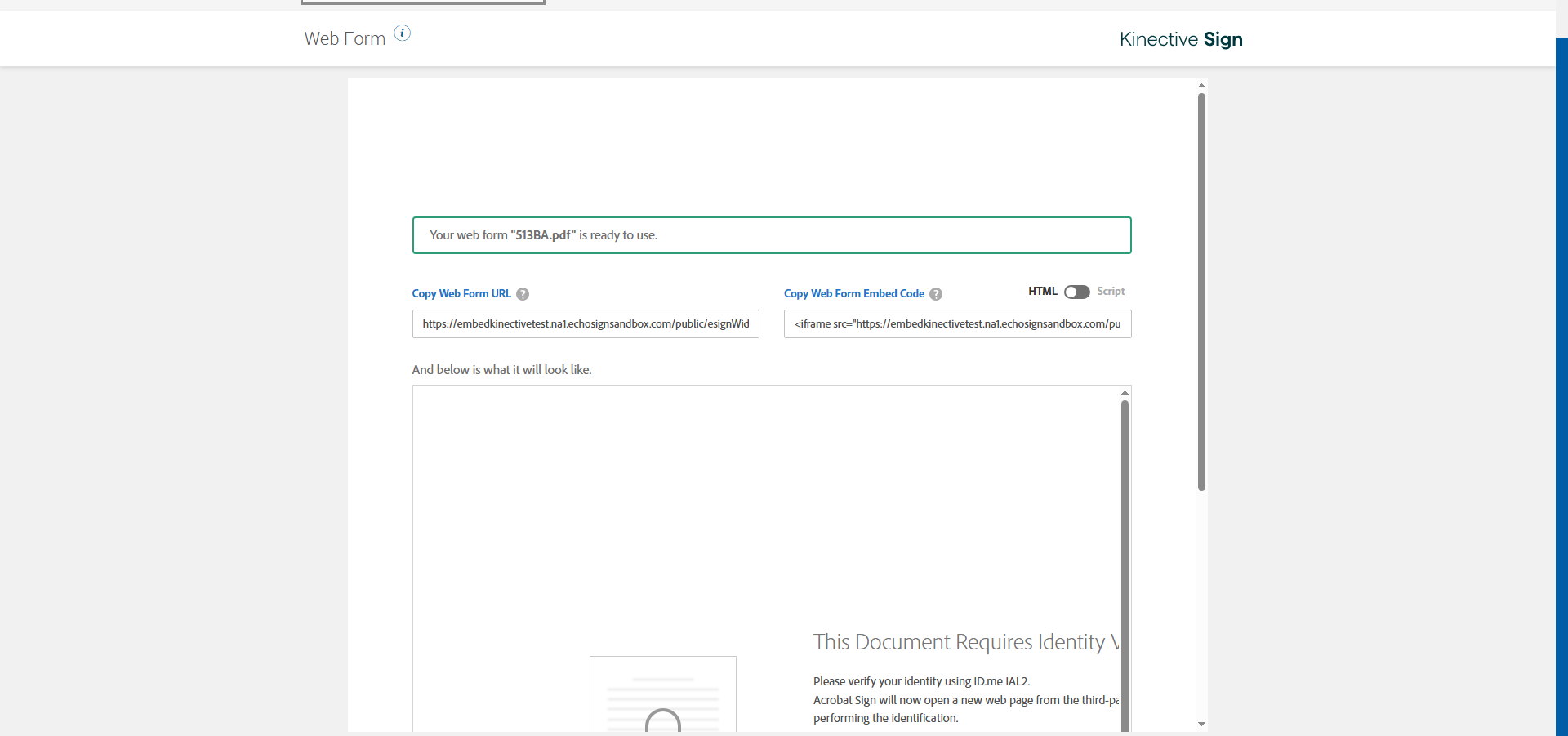Toggle the HTML/Script embed code switch
Viewport: 1568px width, 736px height.
[x=1076, y=292]
